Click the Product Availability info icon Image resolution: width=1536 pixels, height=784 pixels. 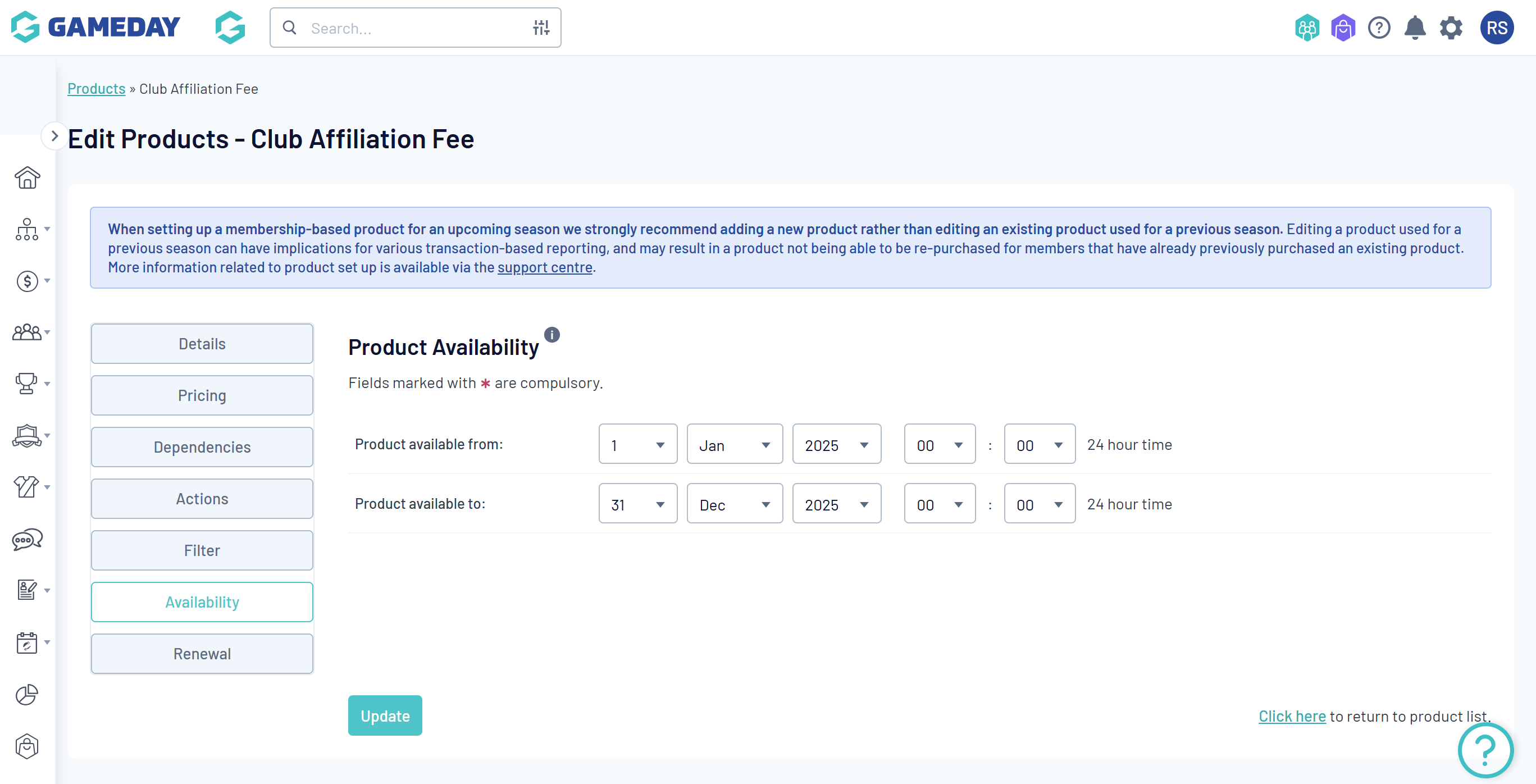[x=551, y=335]
